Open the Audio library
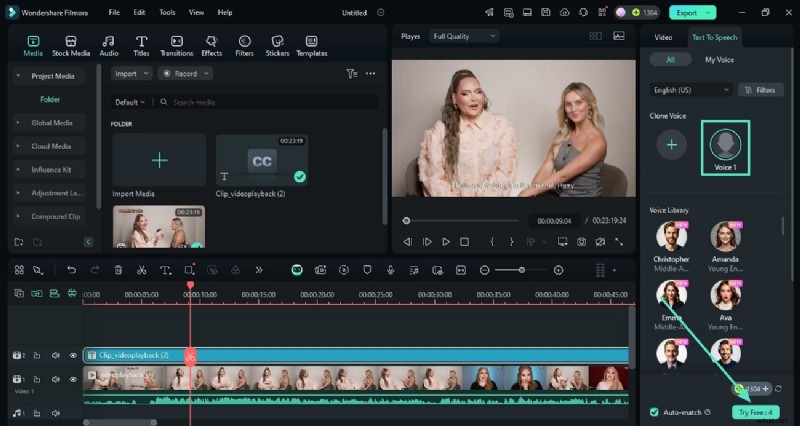This screenshot has width=800, height=426. pos(109,46)
